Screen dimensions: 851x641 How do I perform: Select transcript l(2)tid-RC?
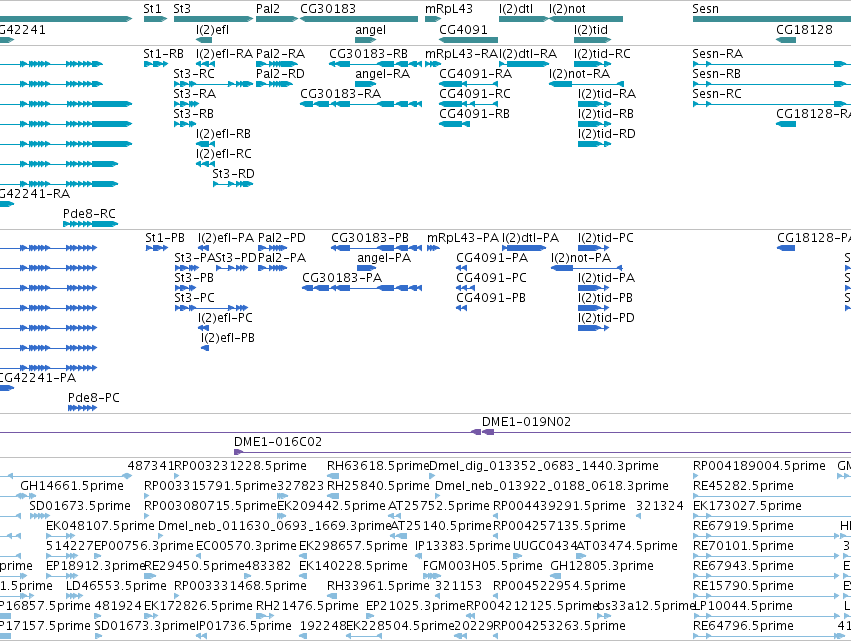592,64
